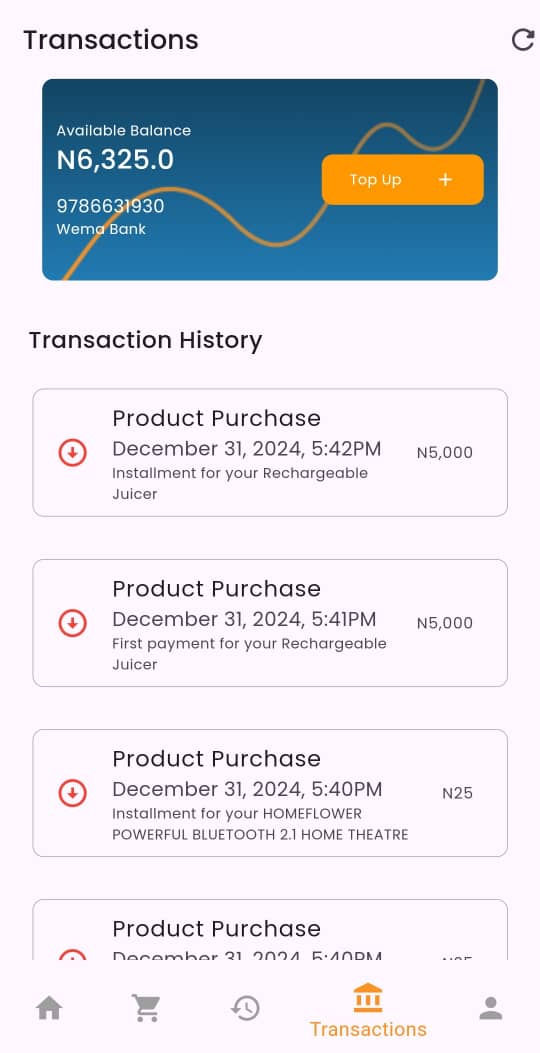Click the Transactions tab label
540x1053 pixels.
click(x=368, y=1029)
